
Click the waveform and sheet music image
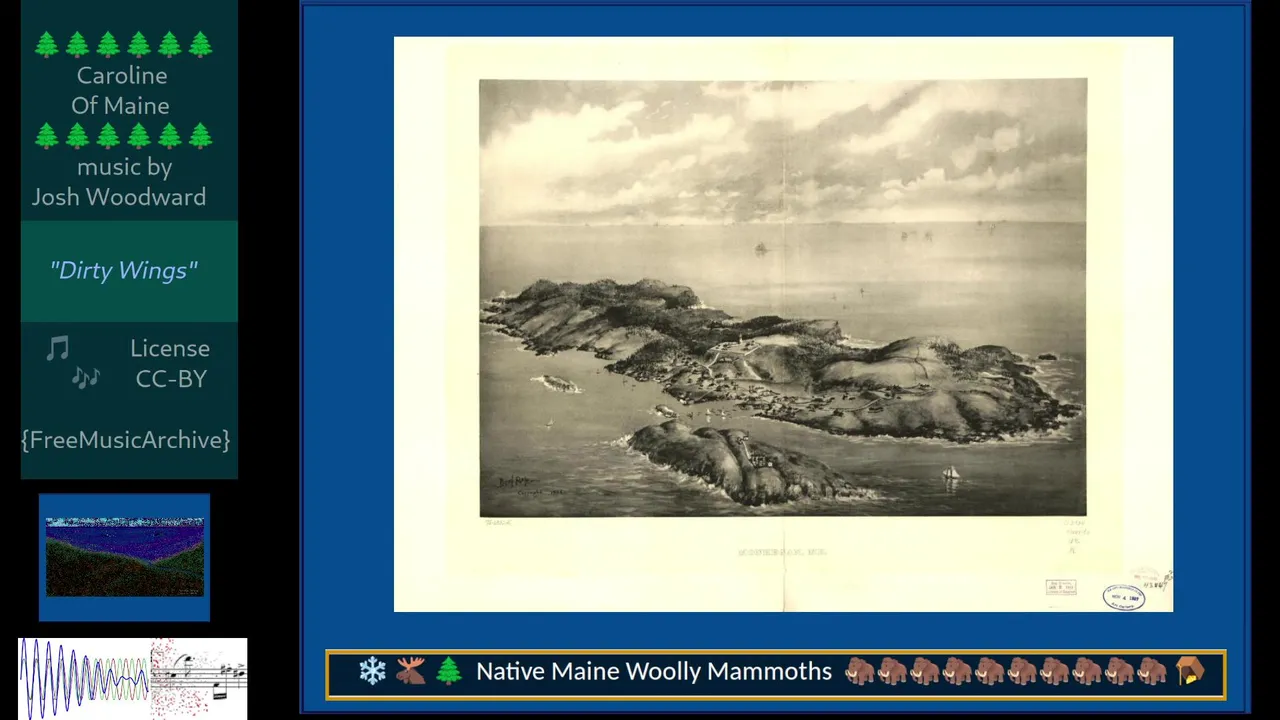click(133, 678)
